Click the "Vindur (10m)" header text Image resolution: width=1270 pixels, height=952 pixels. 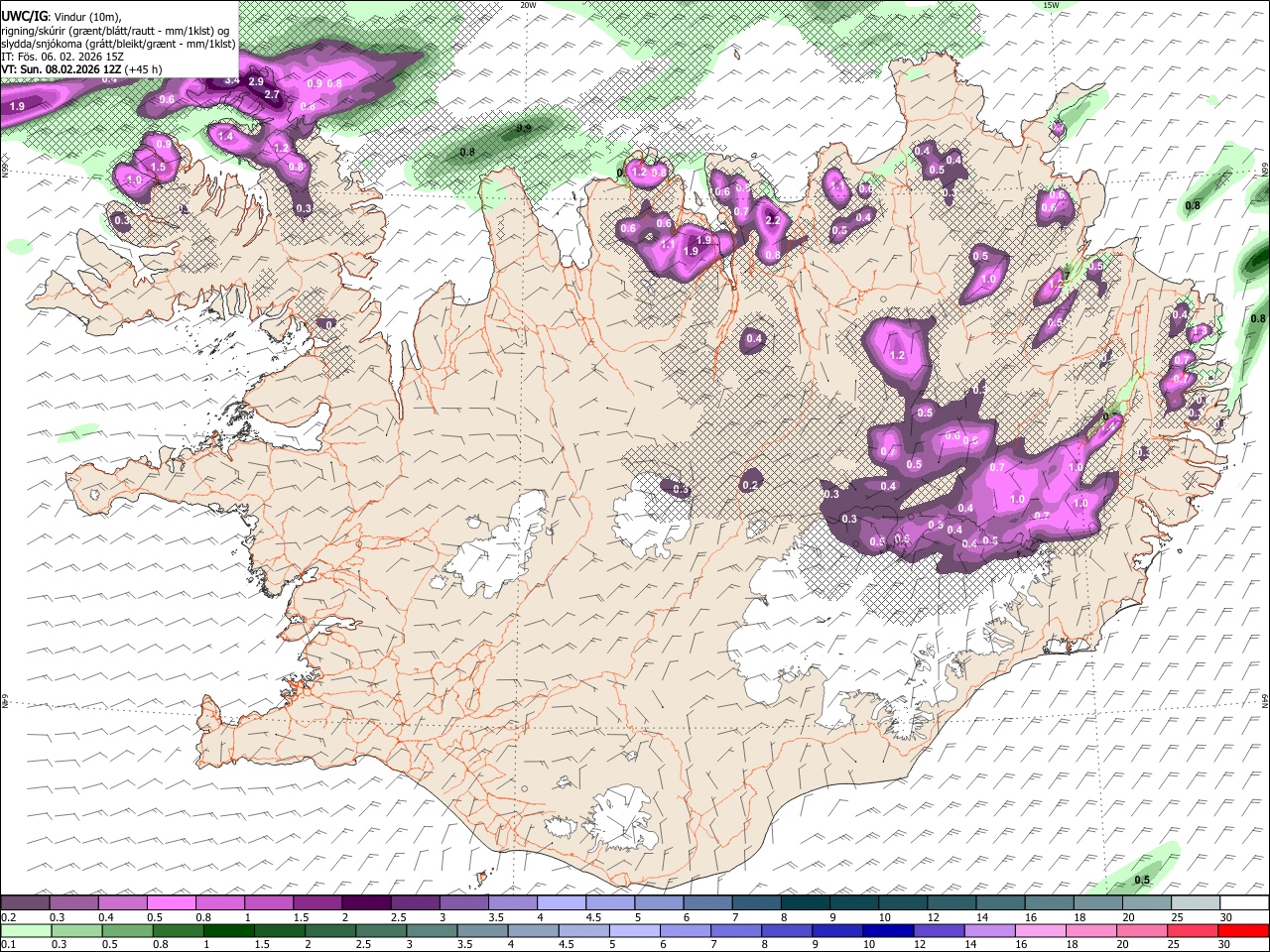tap(86, 16)
